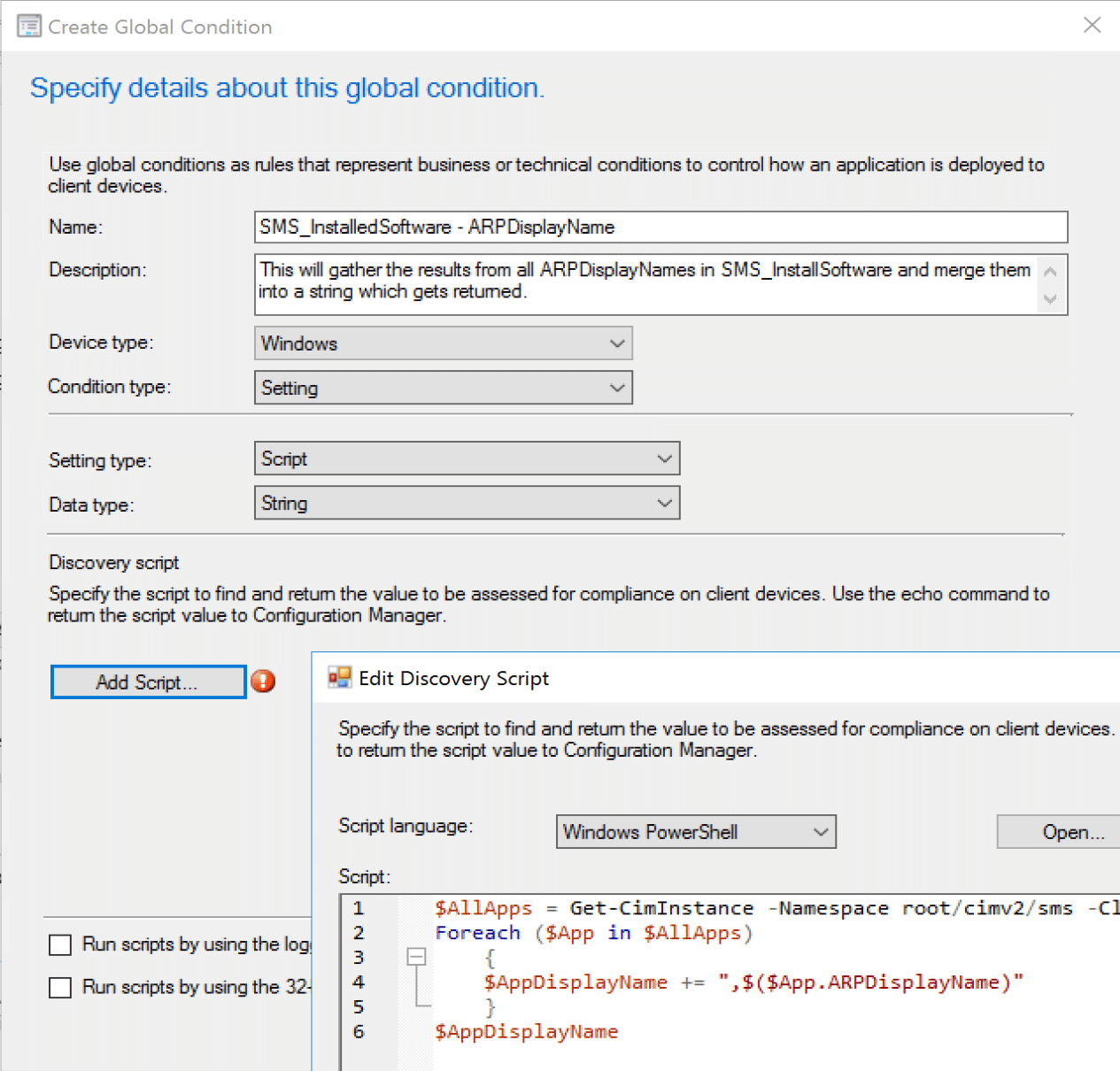Image resolution: width=1120 pixels, height=1071 pixels.
Task: Enable the run scripts with logged-on user checkbox
Action: [x=59, y=944]
